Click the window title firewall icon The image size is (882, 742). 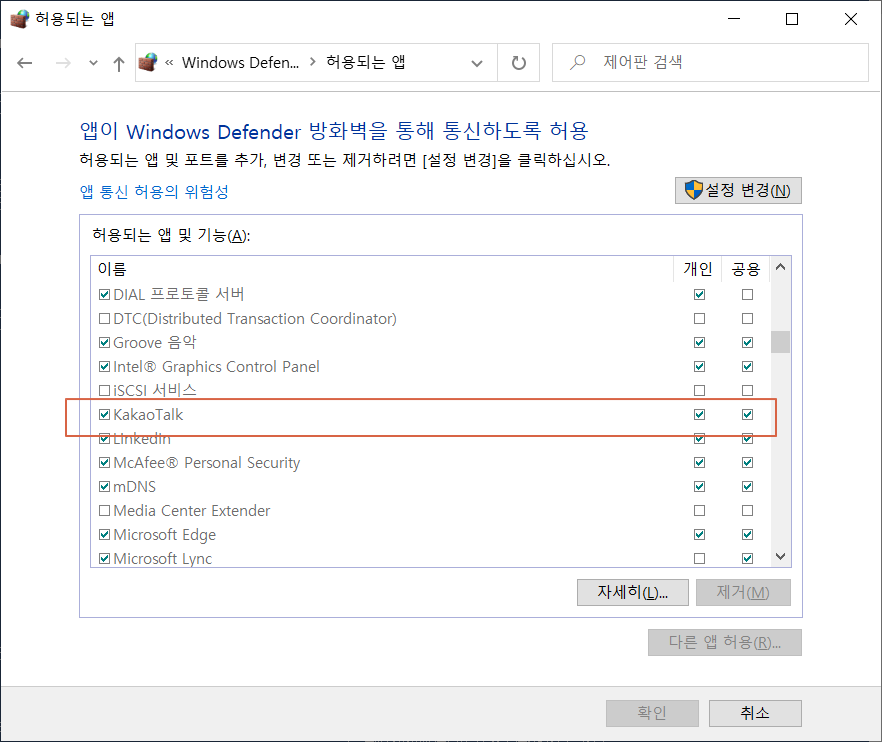point(19,19)
